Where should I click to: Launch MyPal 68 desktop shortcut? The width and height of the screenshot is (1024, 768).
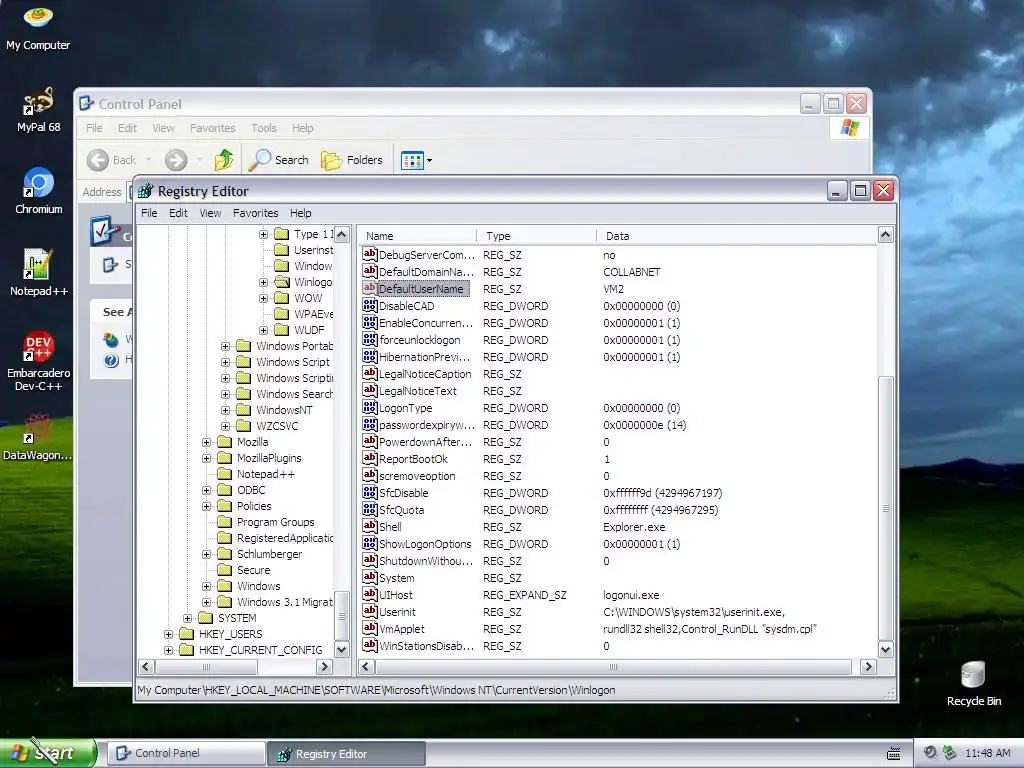click(x=38, y=110)
